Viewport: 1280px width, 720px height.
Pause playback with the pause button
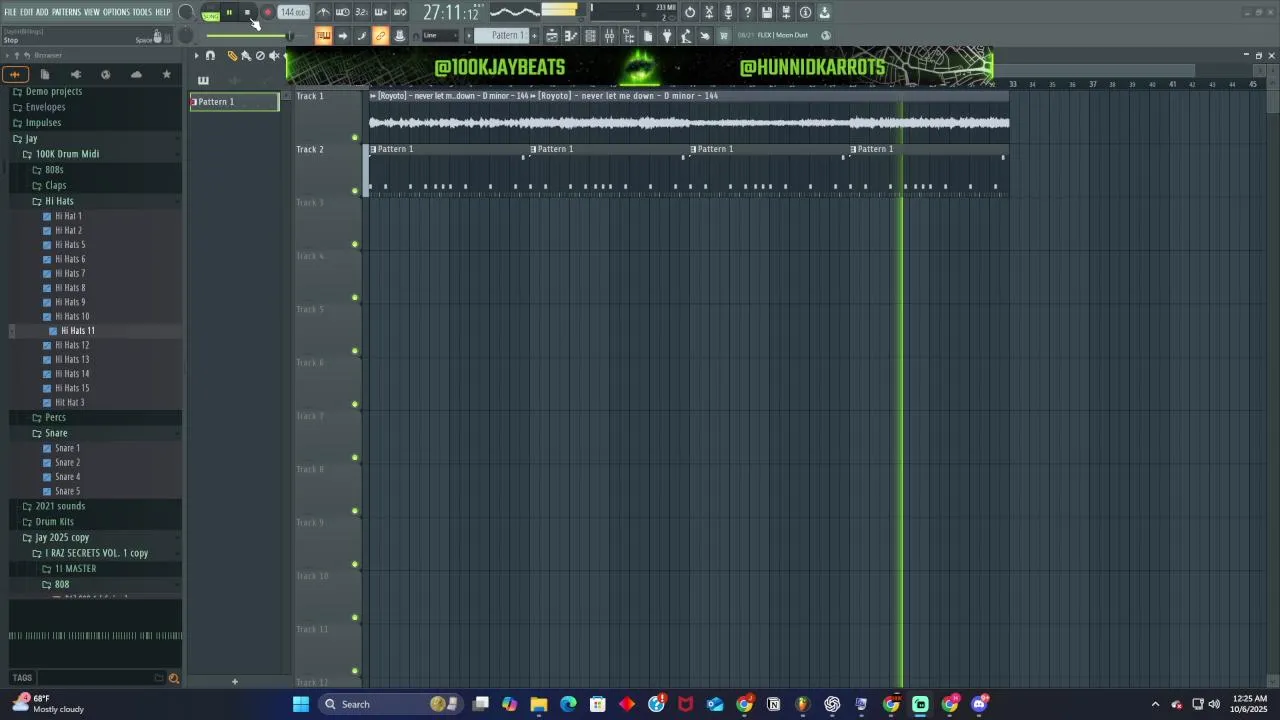tap(229, 12)
